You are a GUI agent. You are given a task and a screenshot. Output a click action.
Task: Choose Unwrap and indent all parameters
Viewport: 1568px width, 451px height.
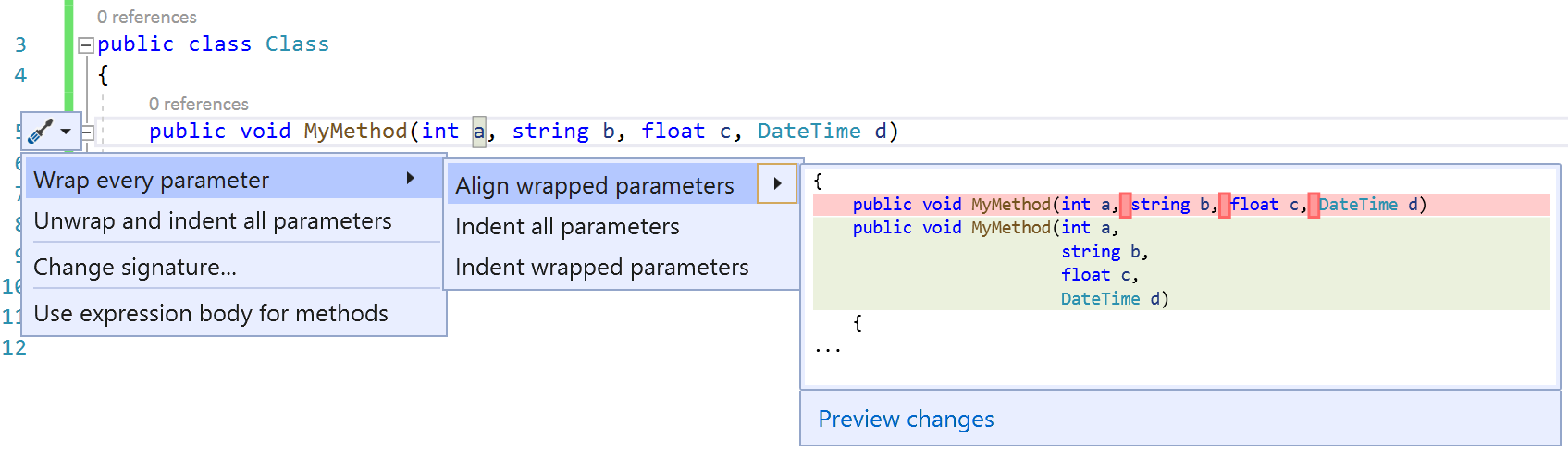(213, 220)
